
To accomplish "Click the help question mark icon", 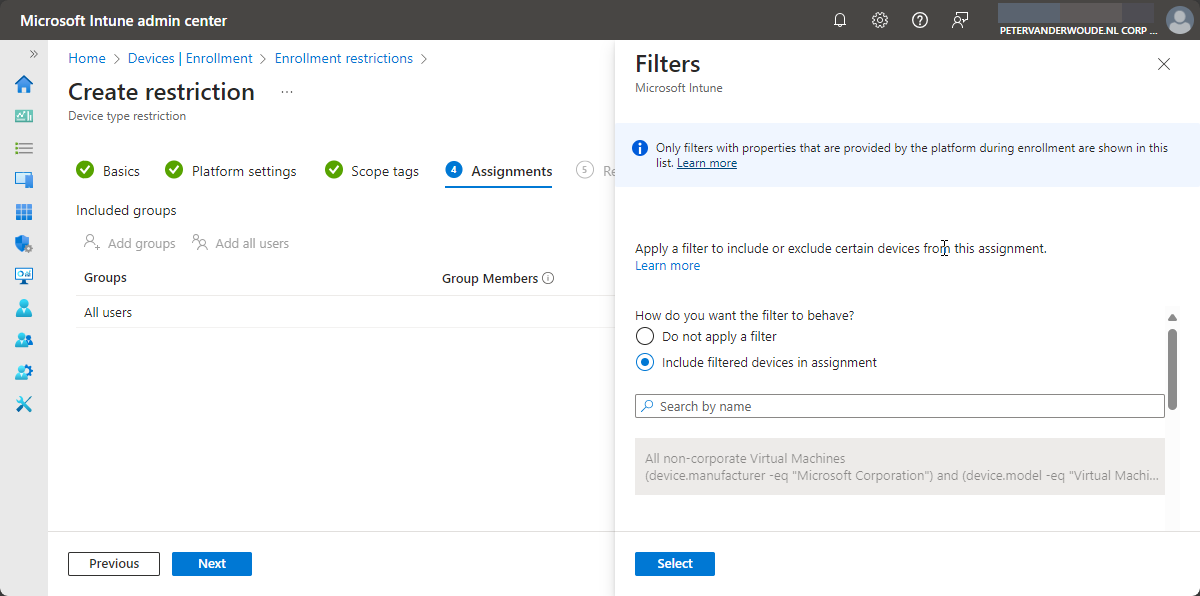I will coord(920,20).
